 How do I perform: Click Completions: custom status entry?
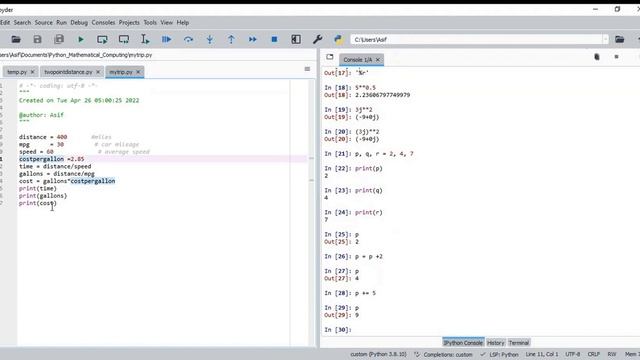[443, 354]
